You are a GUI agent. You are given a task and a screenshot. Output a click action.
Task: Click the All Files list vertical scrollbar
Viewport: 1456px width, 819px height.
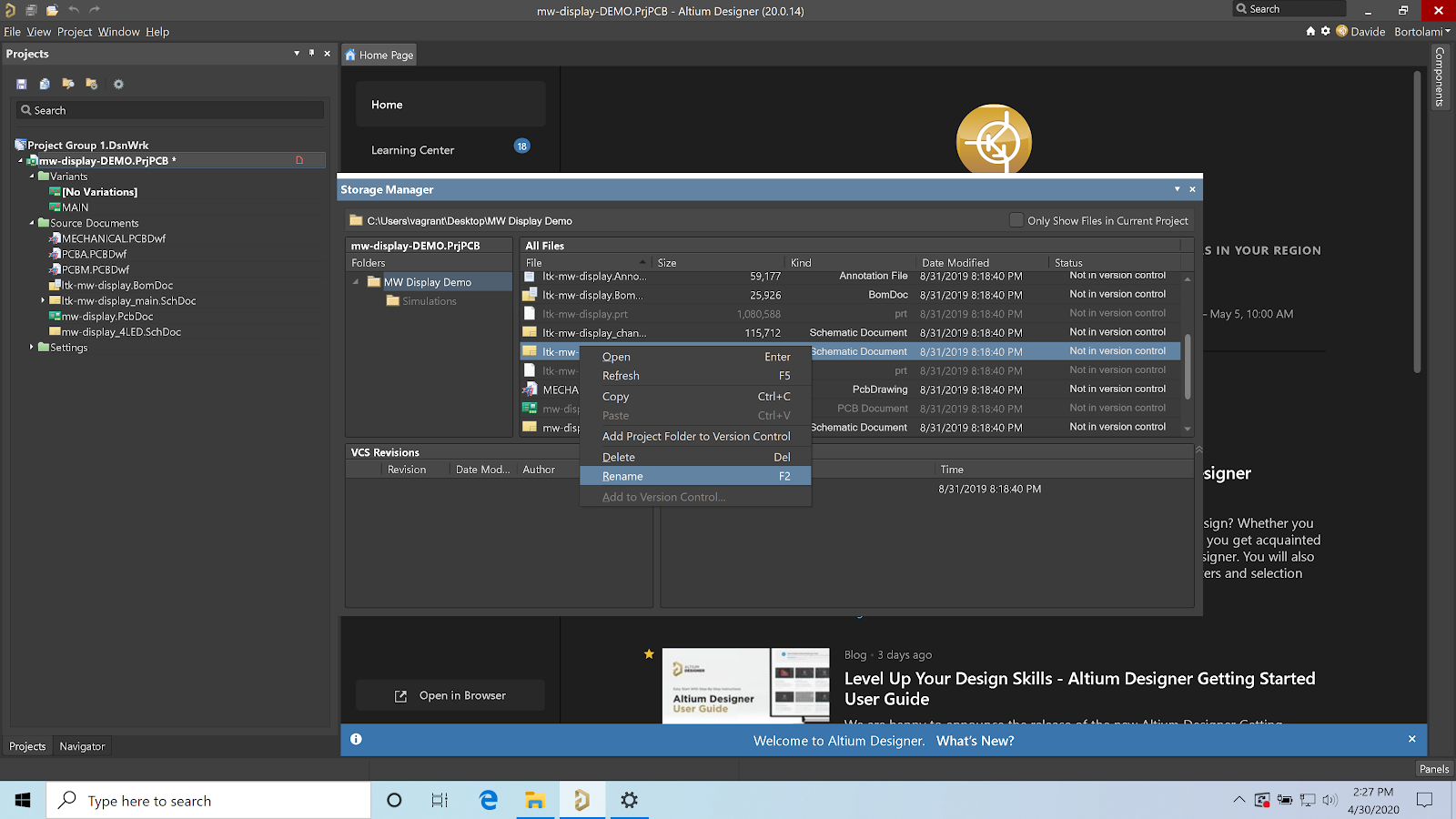pos(1188,366)
